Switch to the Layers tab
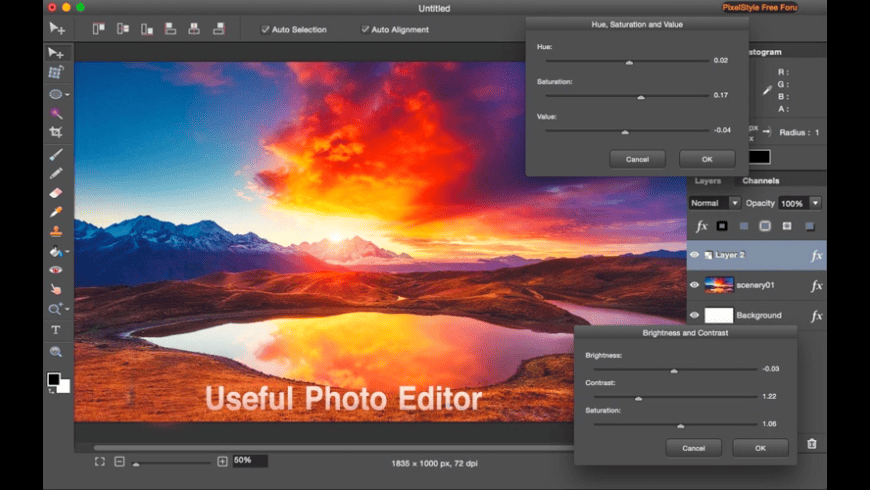 (707, 181)
